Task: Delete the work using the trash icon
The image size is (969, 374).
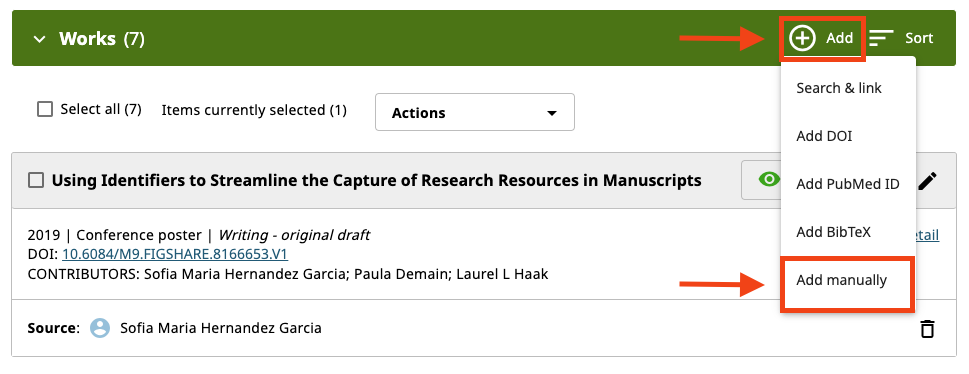Action: point(927,328)
